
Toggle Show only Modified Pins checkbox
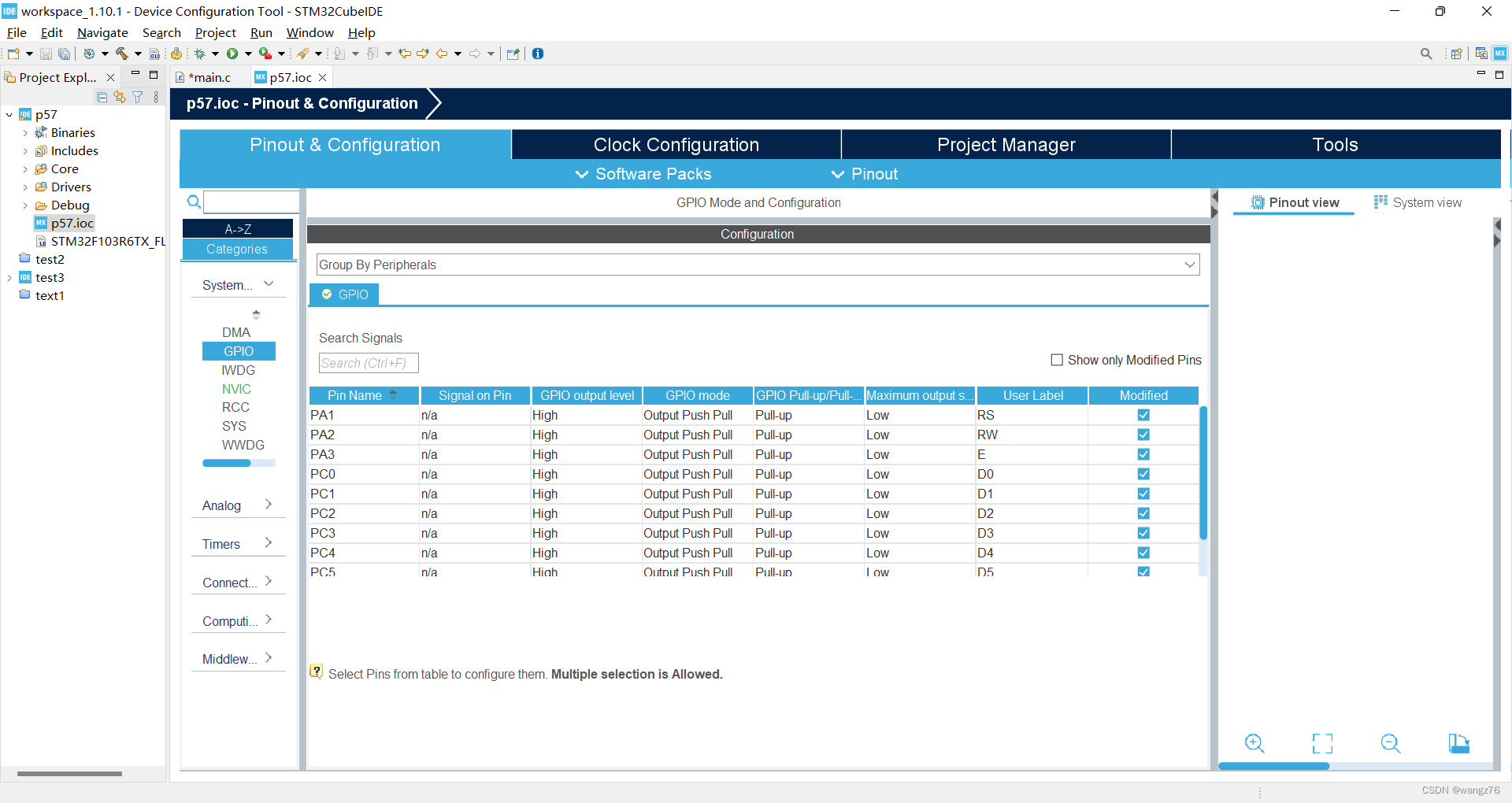point(1057,360)
